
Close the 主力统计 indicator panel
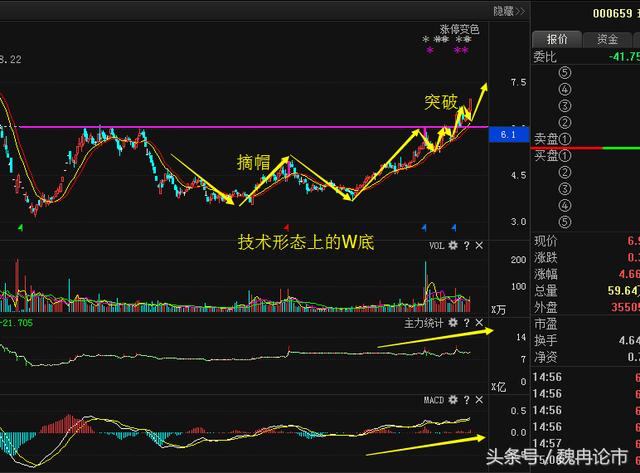click(x=479, y=324)
